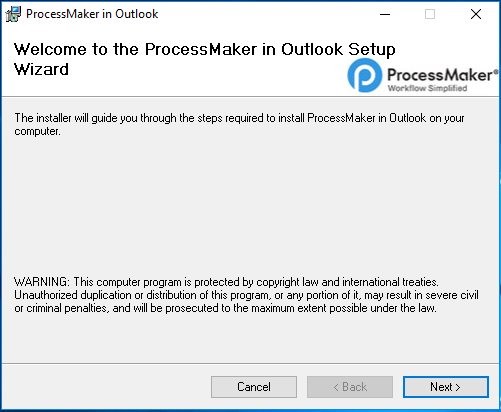Click the installer will guide you description

coord(239,125)
